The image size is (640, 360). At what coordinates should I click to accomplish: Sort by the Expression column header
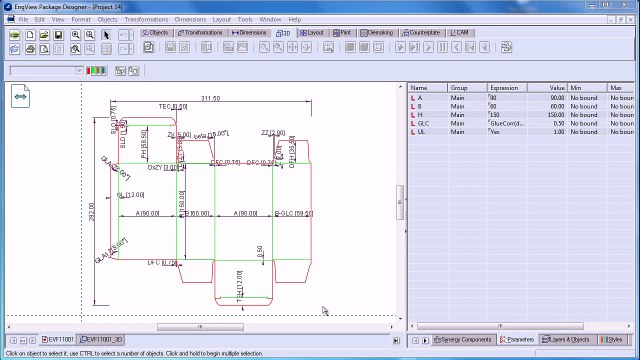coord(507,88)
